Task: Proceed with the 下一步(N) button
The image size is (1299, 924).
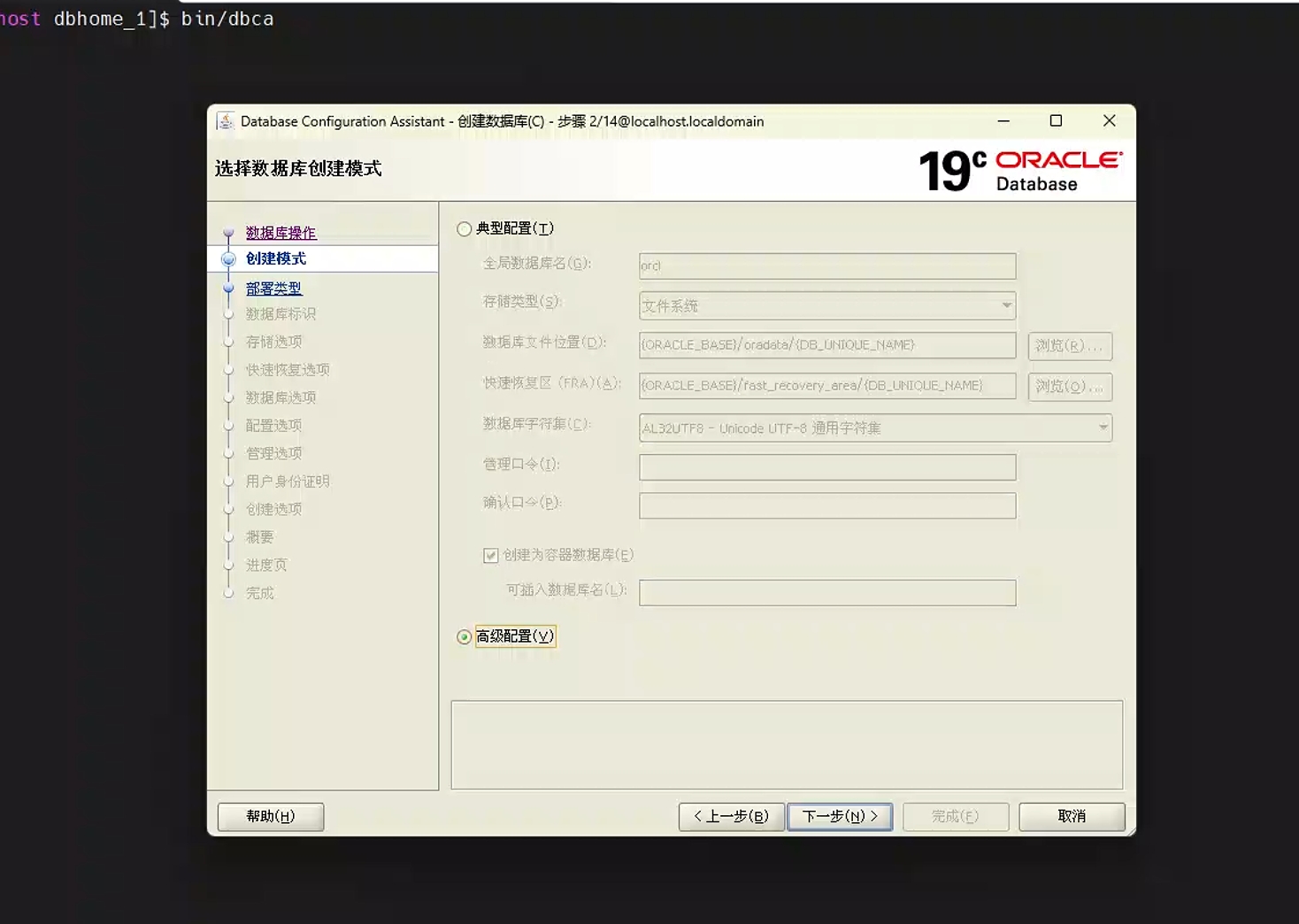Action: (840, 817)
